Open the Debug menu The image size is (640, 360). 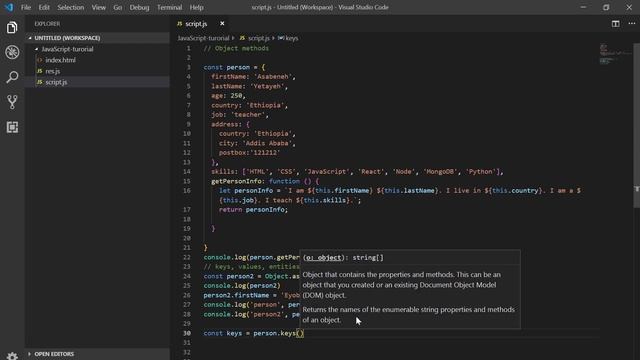[x=139, y=7]
